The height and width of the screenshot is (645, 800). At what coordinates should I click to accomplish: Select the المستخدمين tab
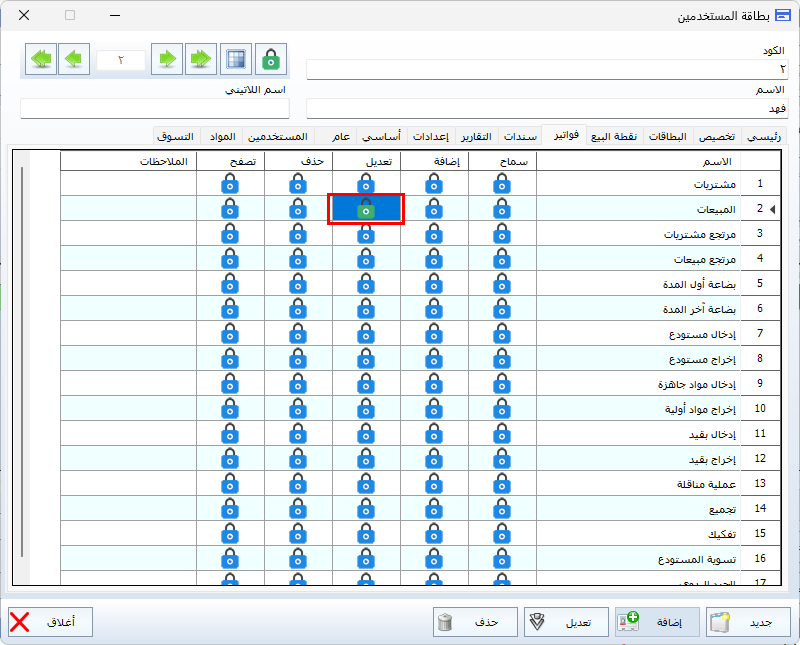click(x=276, y=136)
